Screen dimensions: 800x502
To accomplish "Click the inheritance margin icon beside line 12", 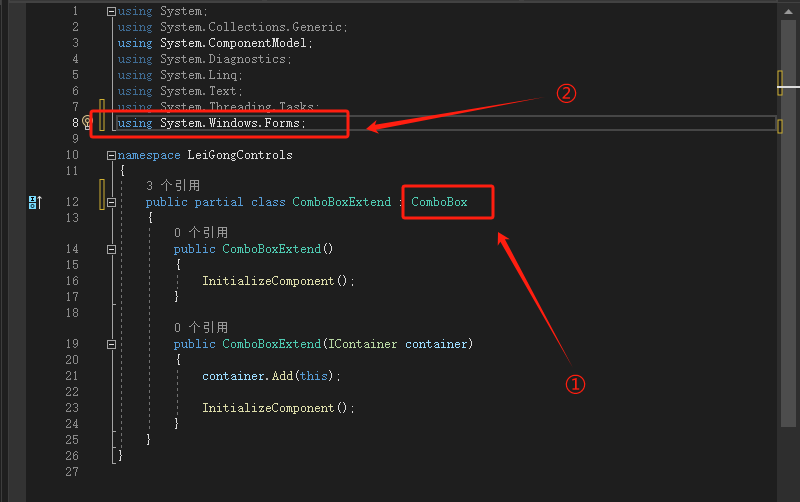I will click(34, 202).
